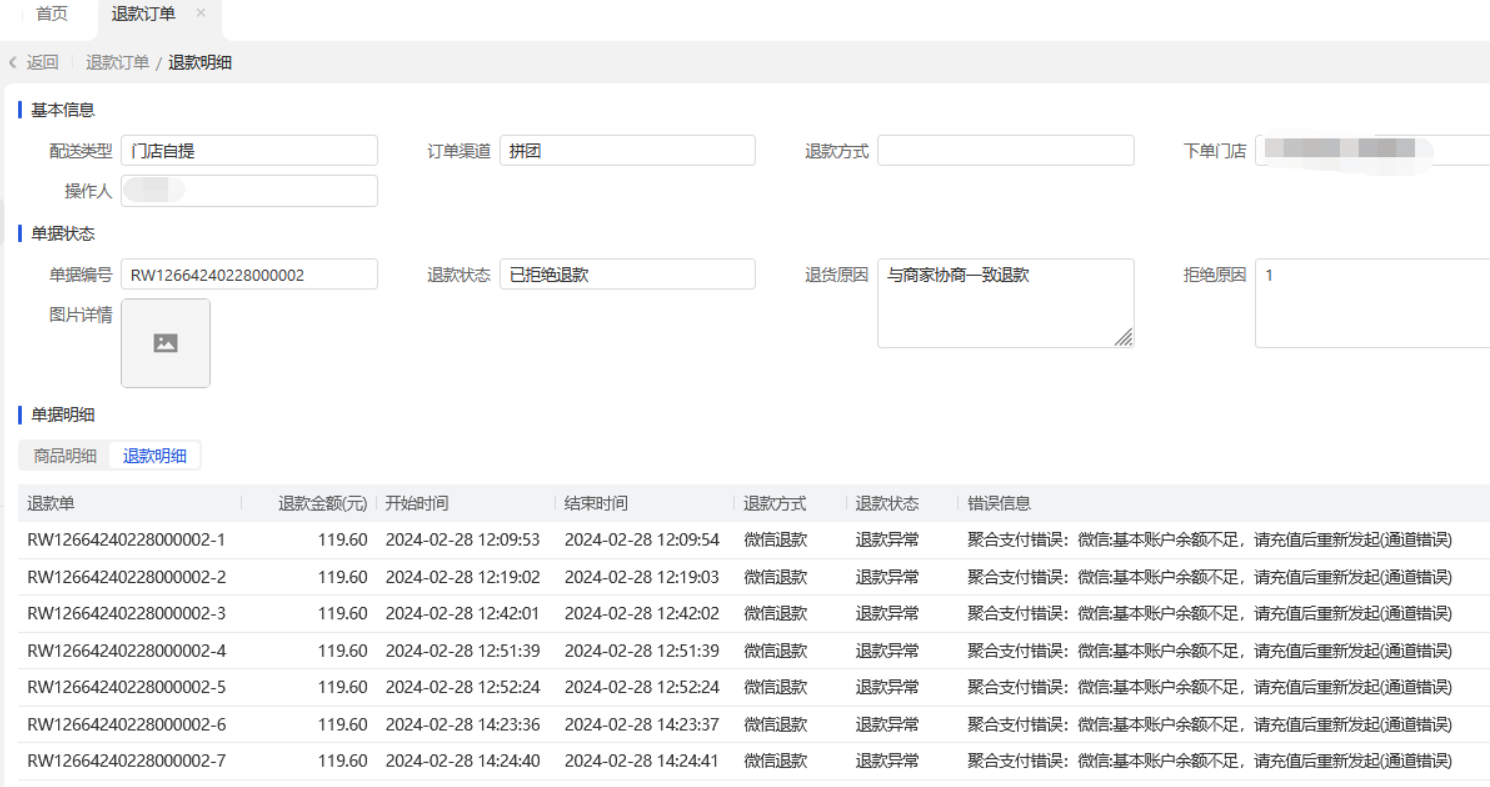Switch to the 首页 tab

click(x=52, y=13)
